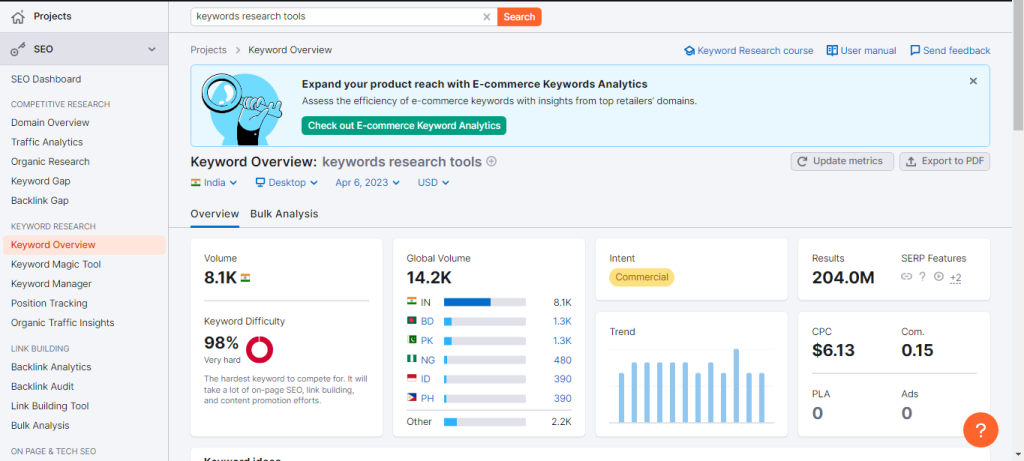1024x461 pixels.
Task: Open the orange help question mark bubble
Action: coord(980,430)
